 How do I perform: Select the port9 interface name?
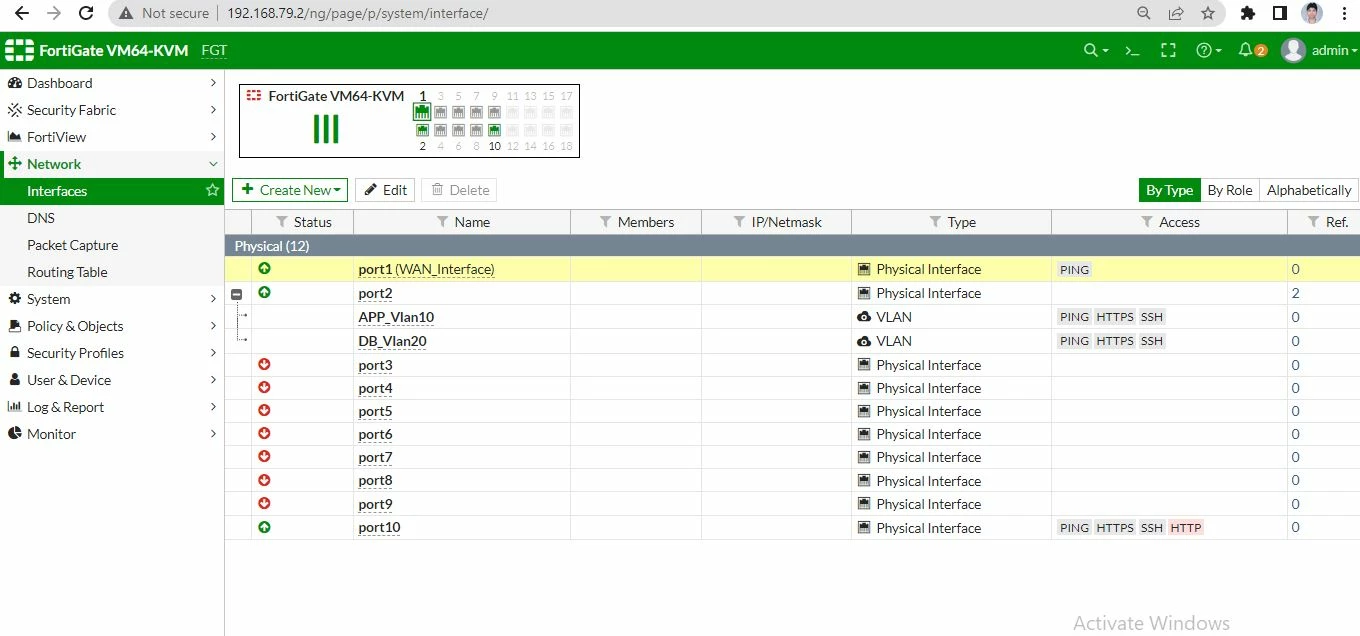[375, 504]
